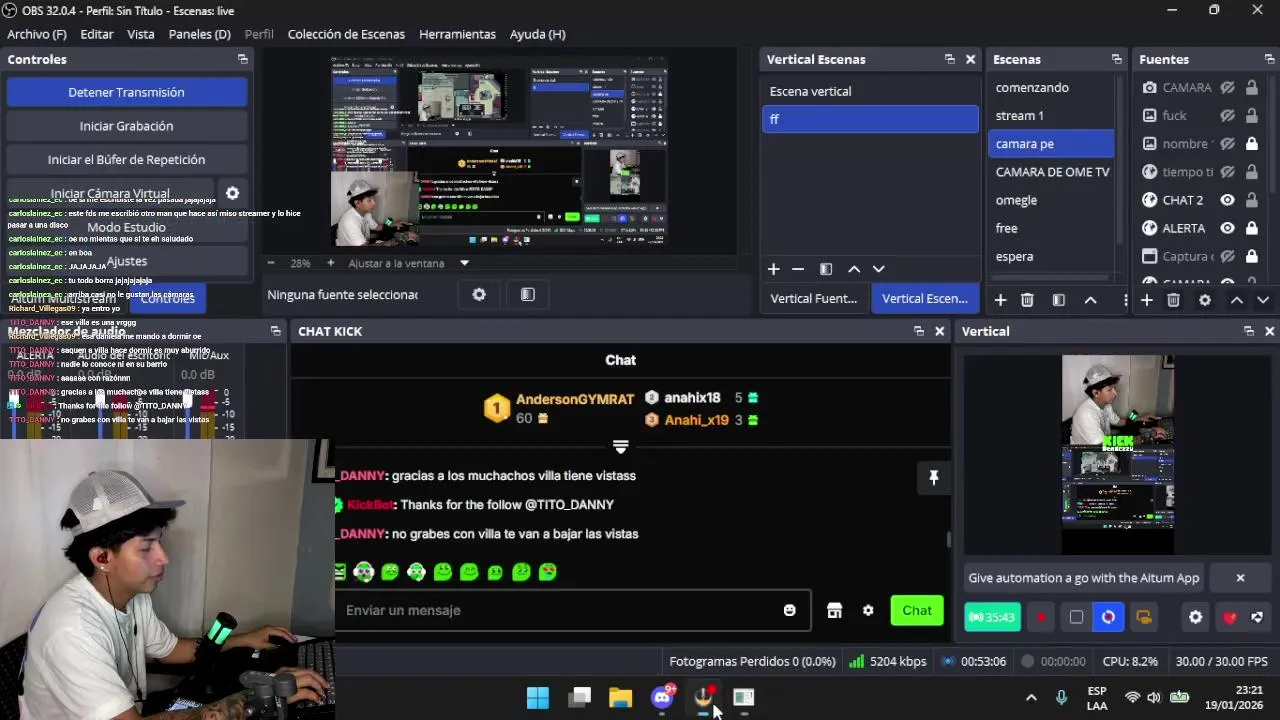This screenshot has width=1280, height=720.
Task: Remove the selected vertical scene with the minus icon
Action: pyautogui.click(x=798, y=269)
